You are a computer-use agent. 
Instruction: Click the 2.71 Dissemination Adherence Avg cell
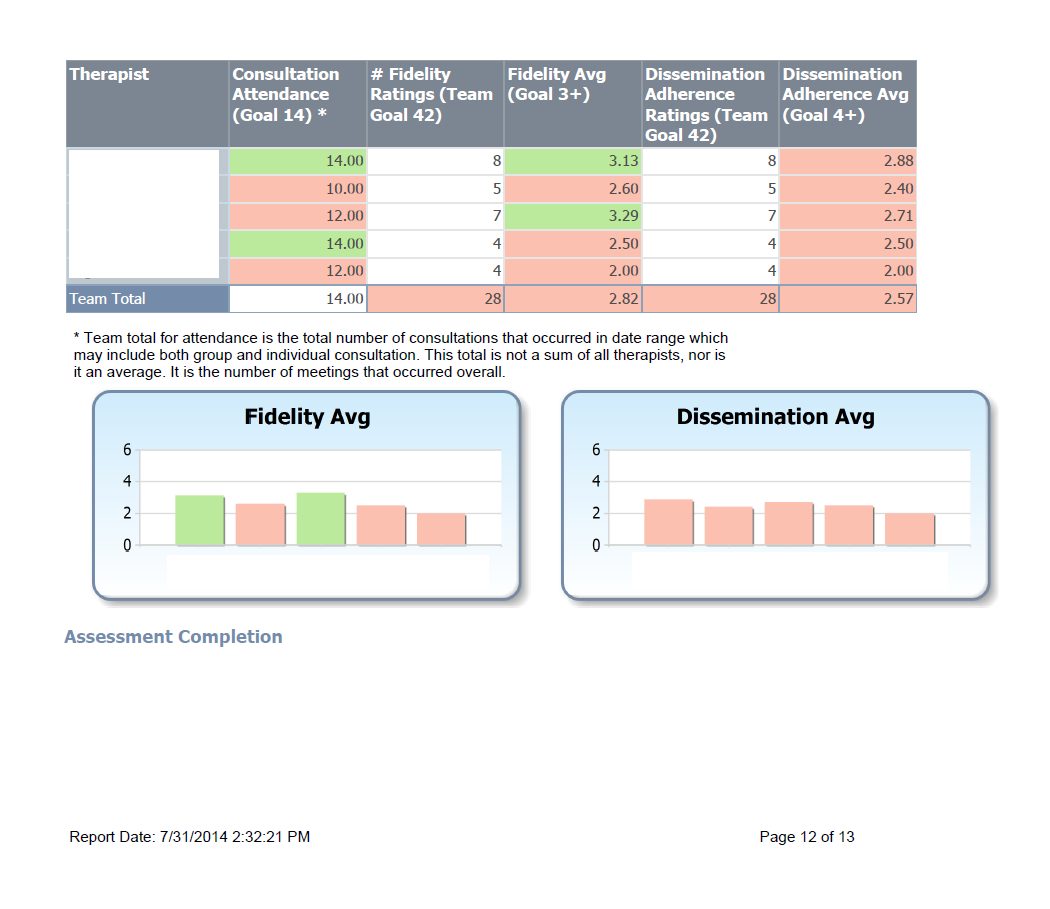pos(848,216)
